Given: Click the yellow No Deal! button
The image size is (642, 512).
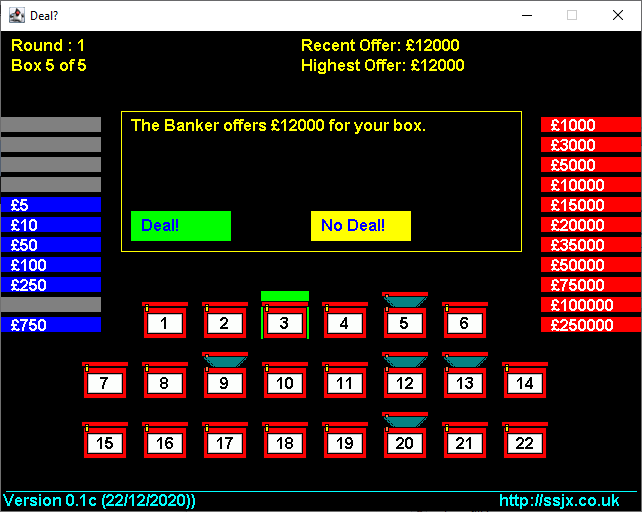Looking at the screenshot, I should click(361, 226).
